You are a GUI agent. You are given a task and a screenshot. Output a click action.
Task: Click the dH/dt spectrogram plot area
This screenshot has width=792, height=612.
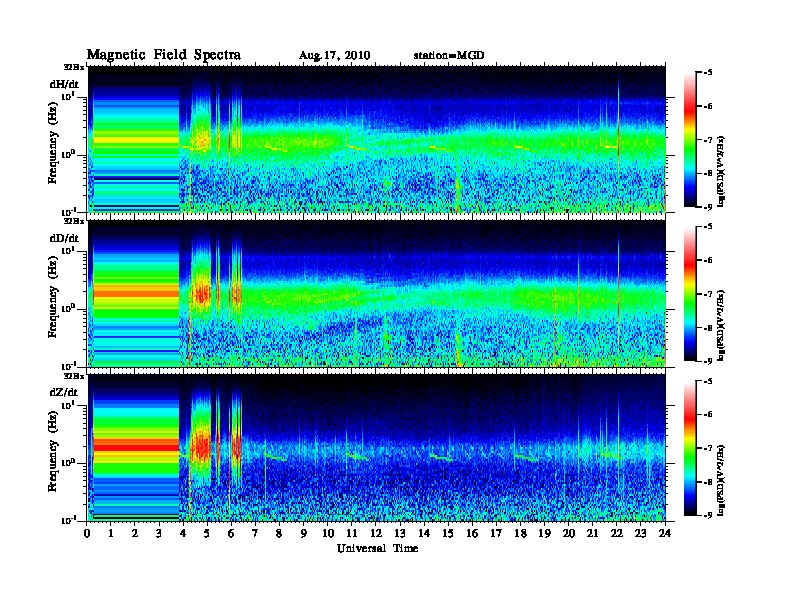[x=377, y=139]
